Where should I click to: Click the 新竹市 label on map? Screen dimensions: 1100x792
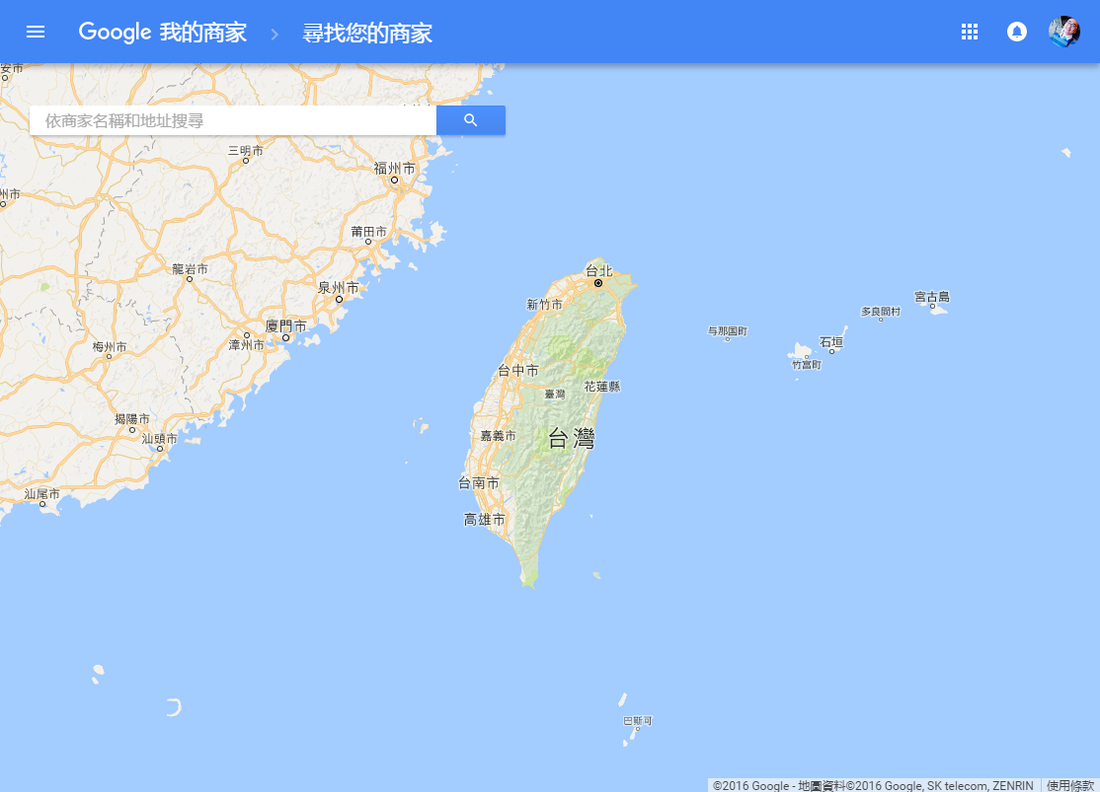pos(544,304)
